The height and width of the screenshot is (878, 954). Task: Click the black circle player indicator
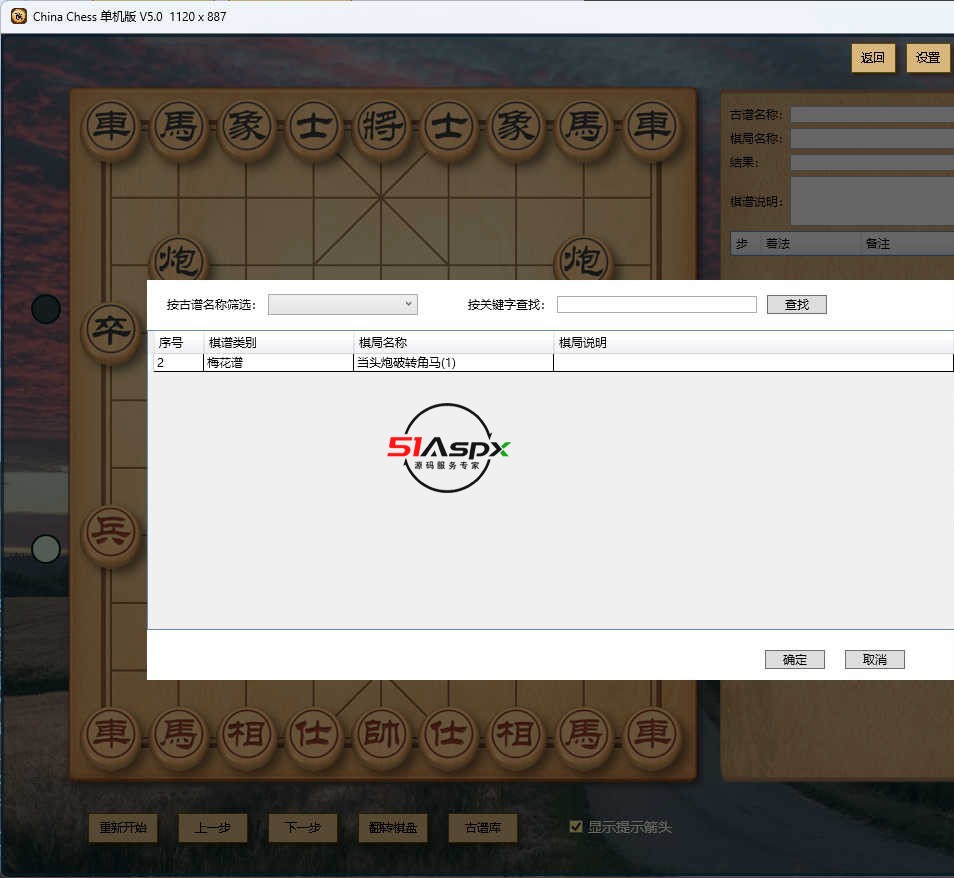tap(46, 309)
